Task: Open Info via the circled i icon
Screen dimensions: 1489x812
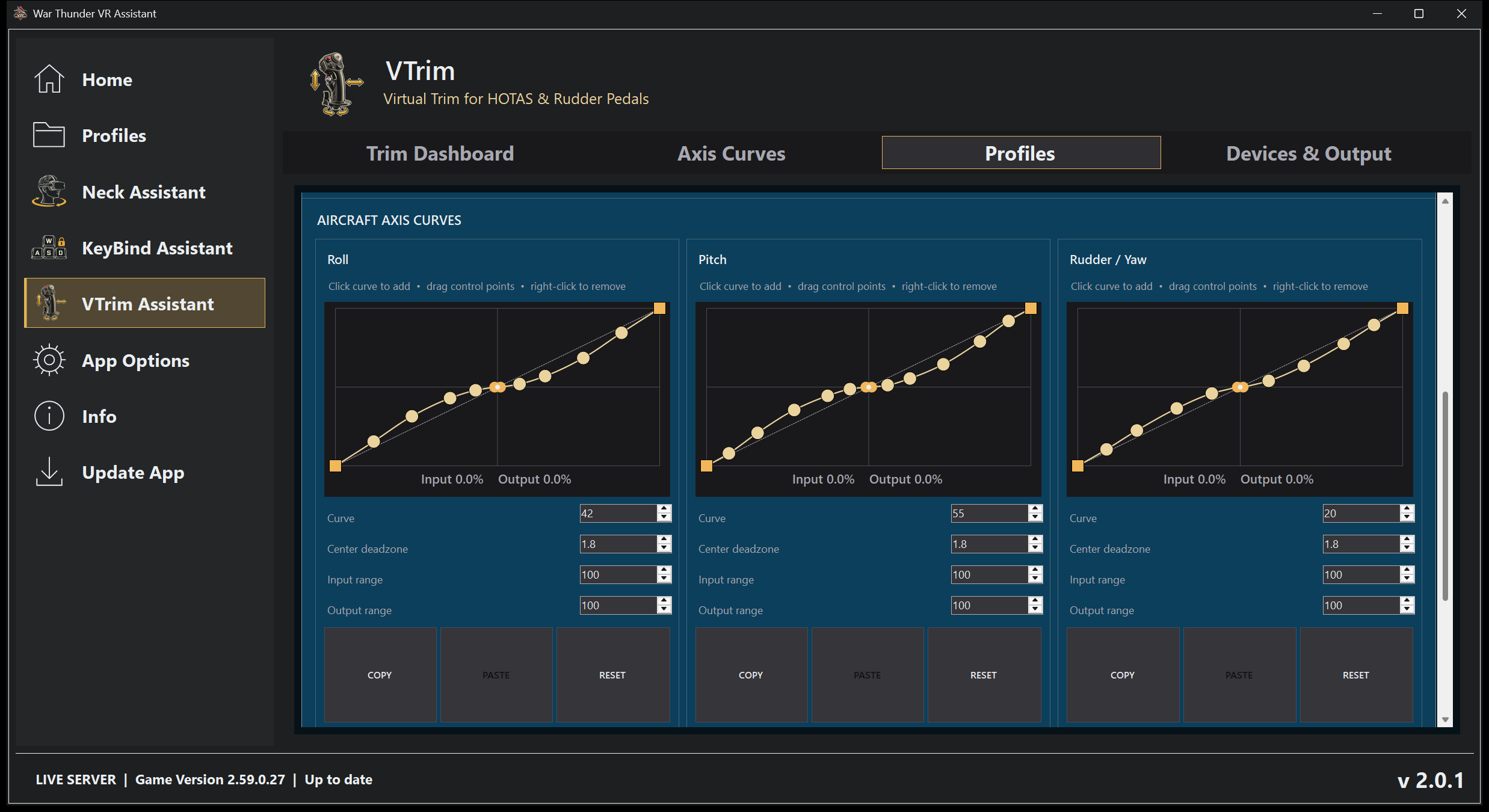Action: pos(49,416)
